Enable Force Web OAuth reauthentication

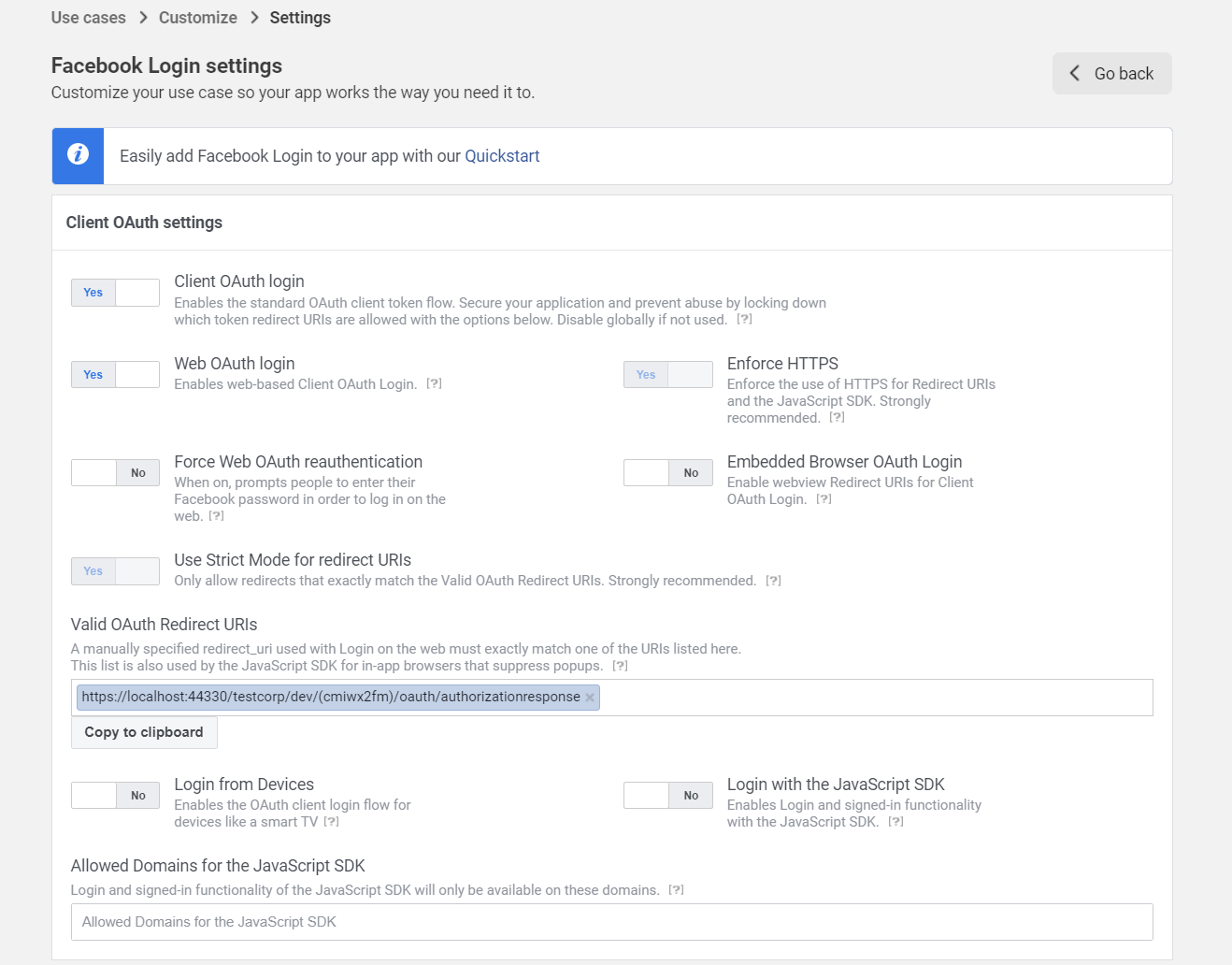click(x=93, y=472)
